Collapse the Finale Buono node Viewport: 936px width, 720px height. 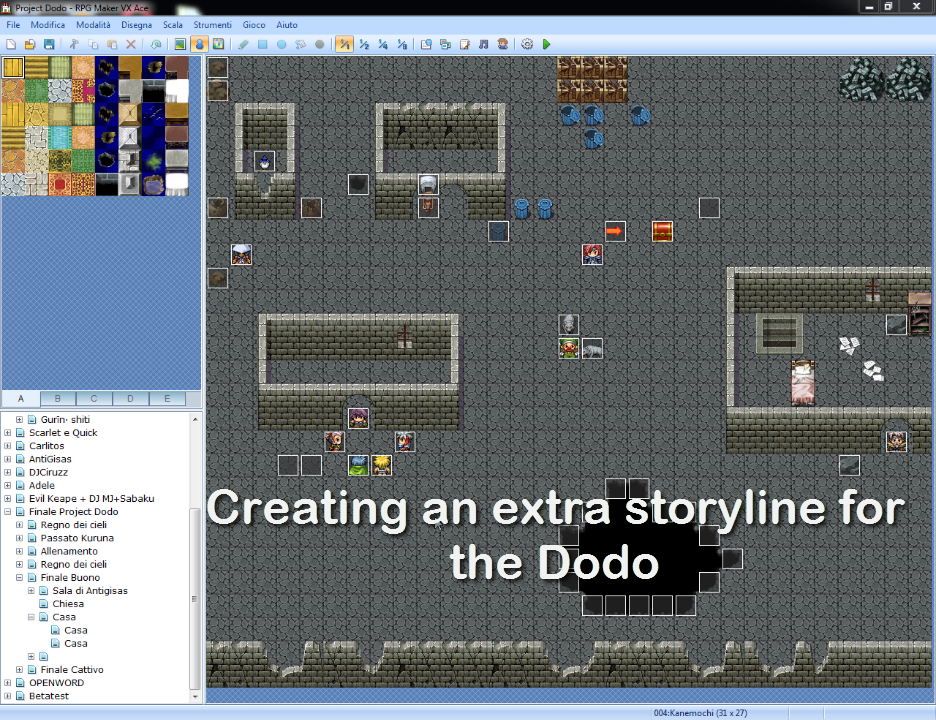(19, 577)
